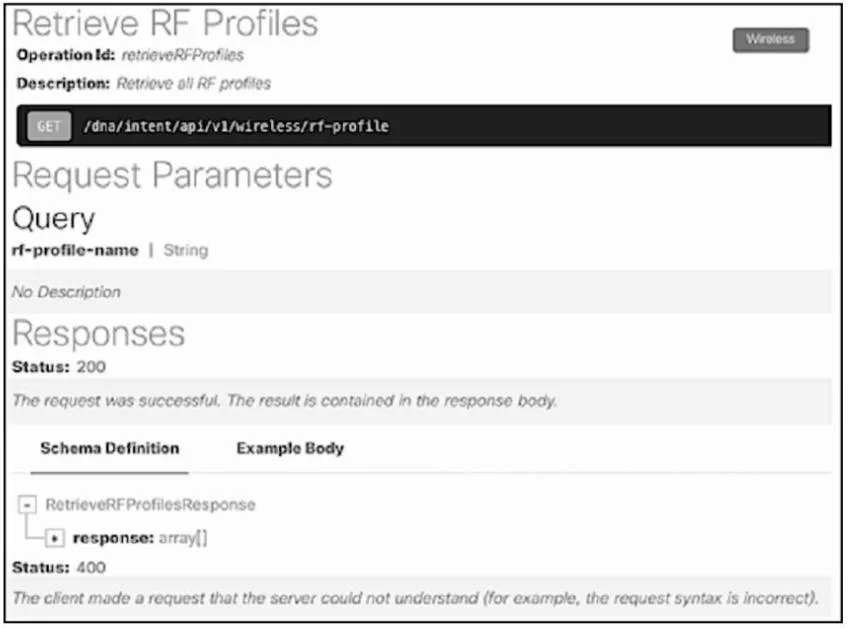Click the response array label
The width and height of the screenshot is (848, 628).
tap(140, 538)
